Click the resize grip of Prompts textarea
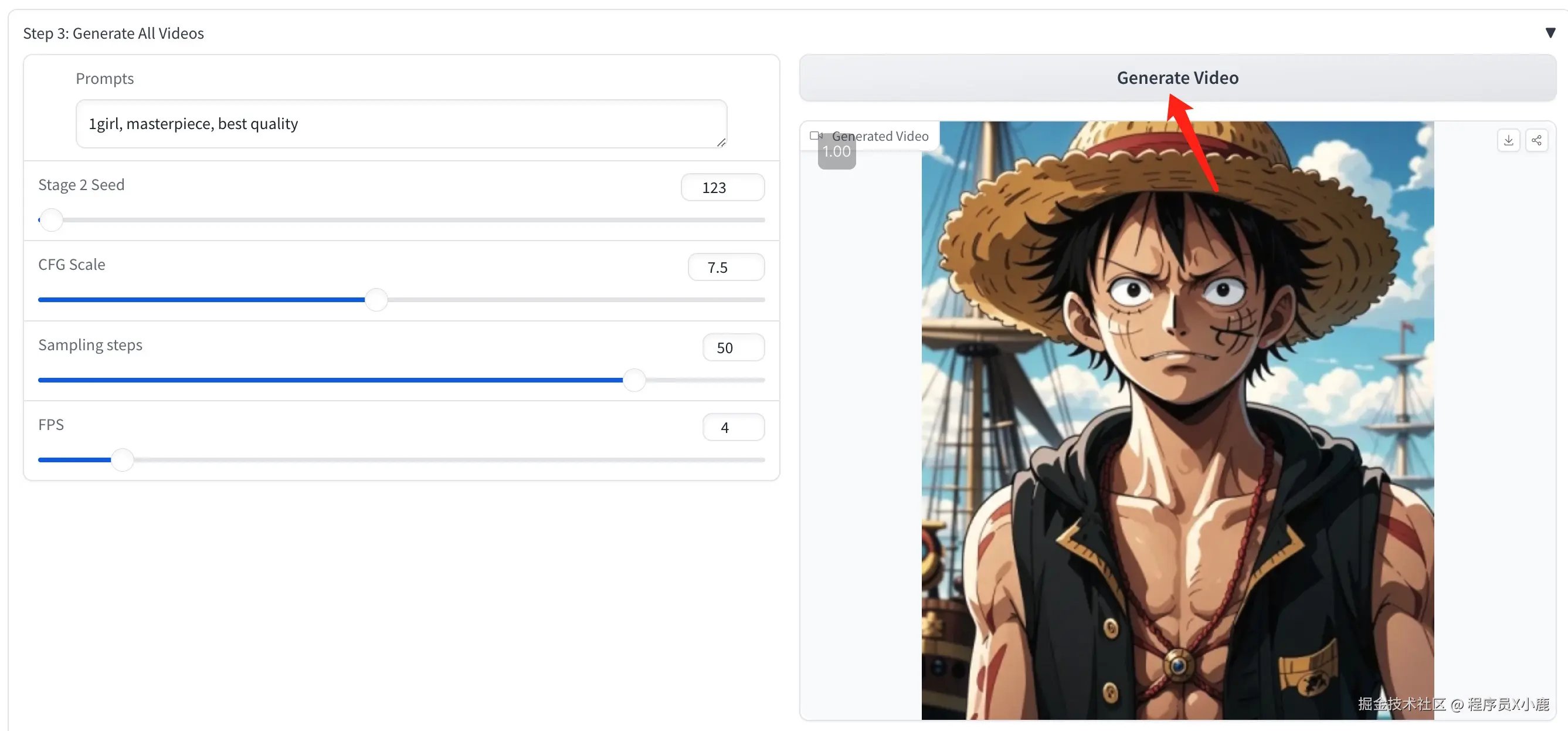This screenshot has height=731, width=1568. point(721,143)
